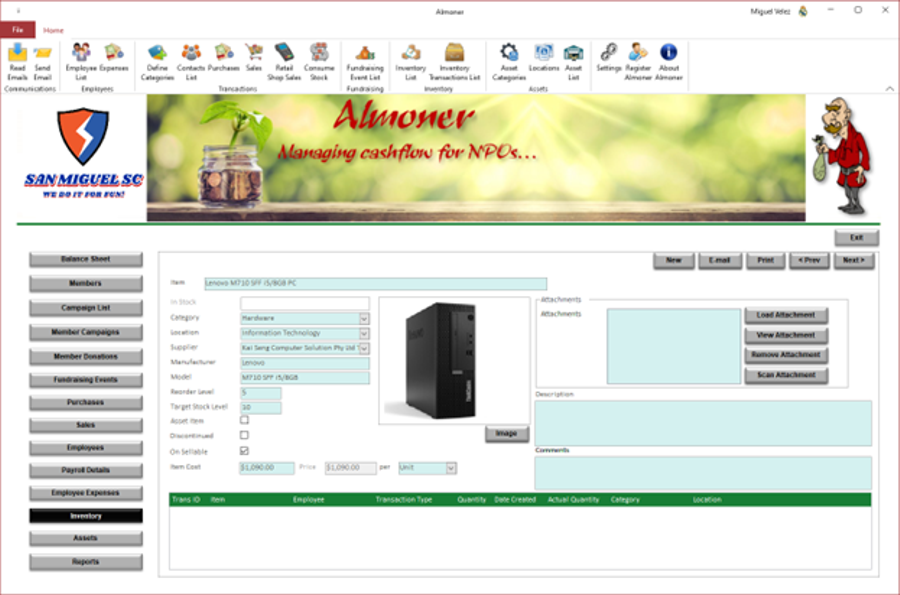Click into the Description text box

(x=703, y=423)
